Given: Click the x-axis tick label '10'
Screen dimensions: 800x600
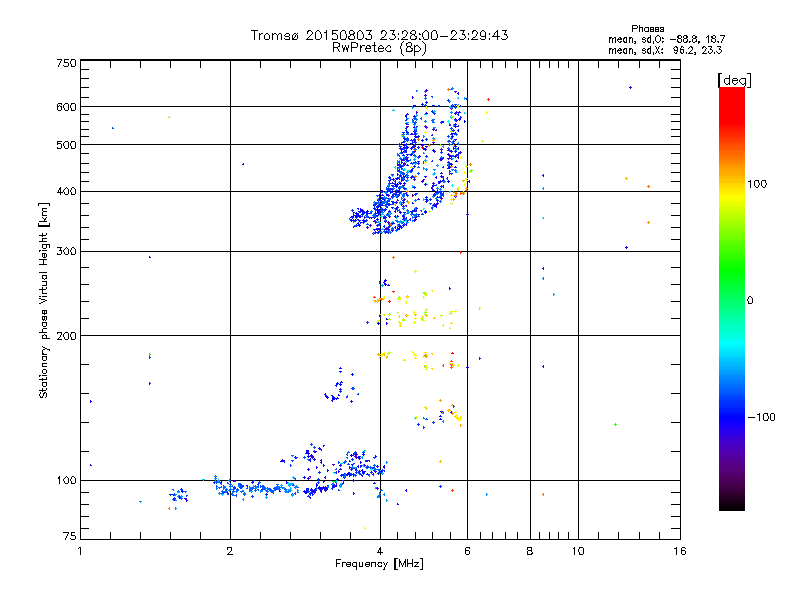Looking at the screenshot, I should pos(578,551).
